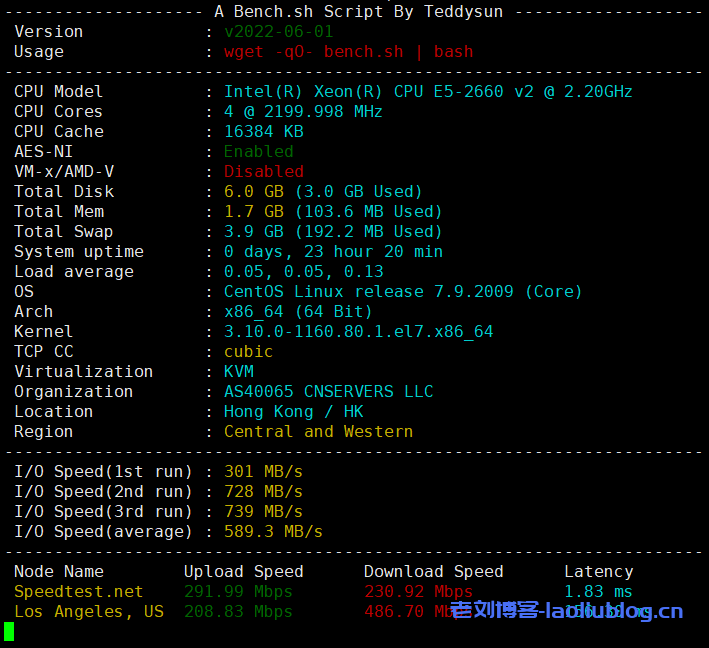This screenshot has height=648, width=709.
Task: Click the TCP CC value 'cubic'
Action: 249,351
